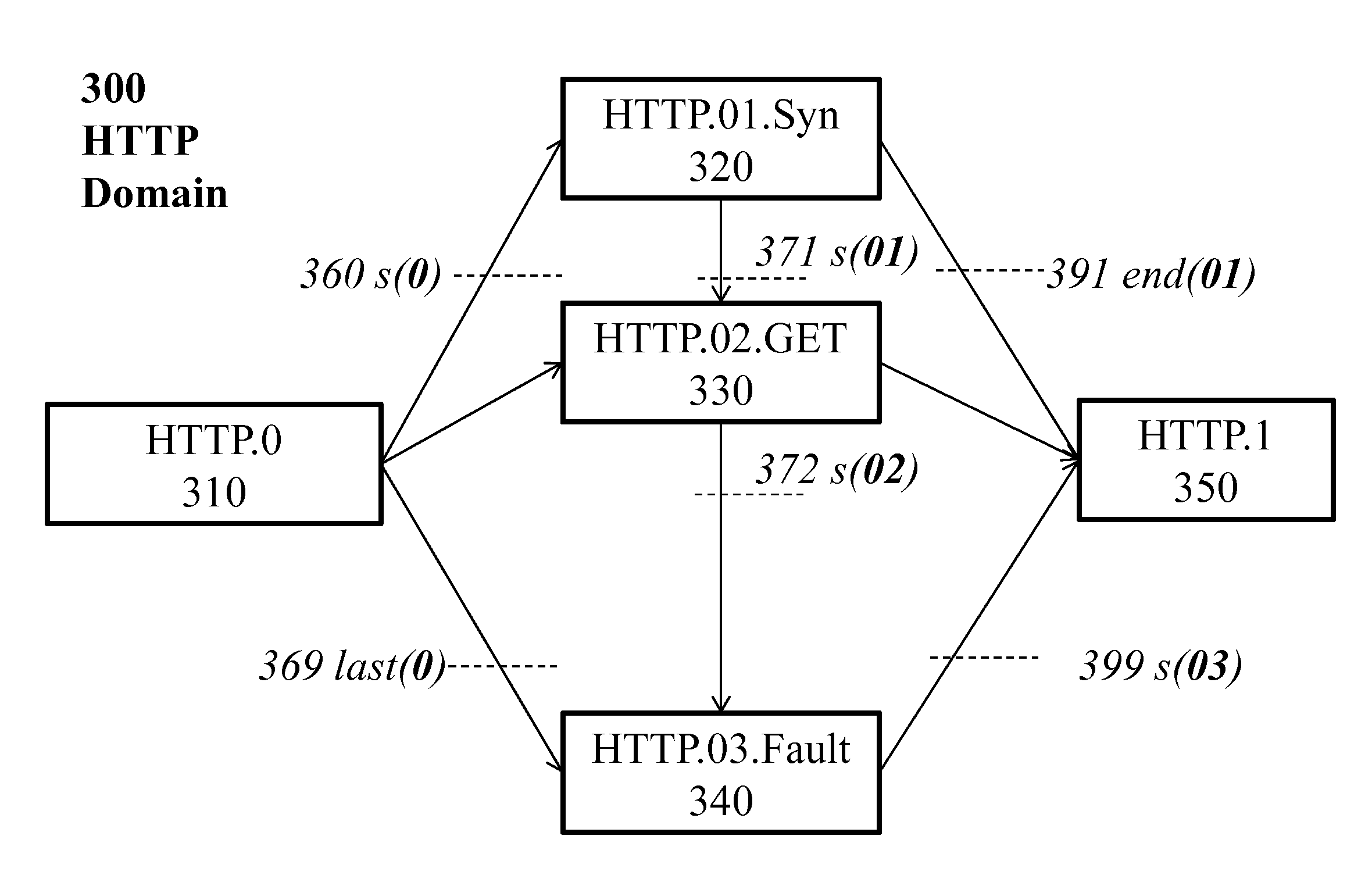Click the 372 s(02) dashed transition link
1372x875 pixels.
coord(686,497)
